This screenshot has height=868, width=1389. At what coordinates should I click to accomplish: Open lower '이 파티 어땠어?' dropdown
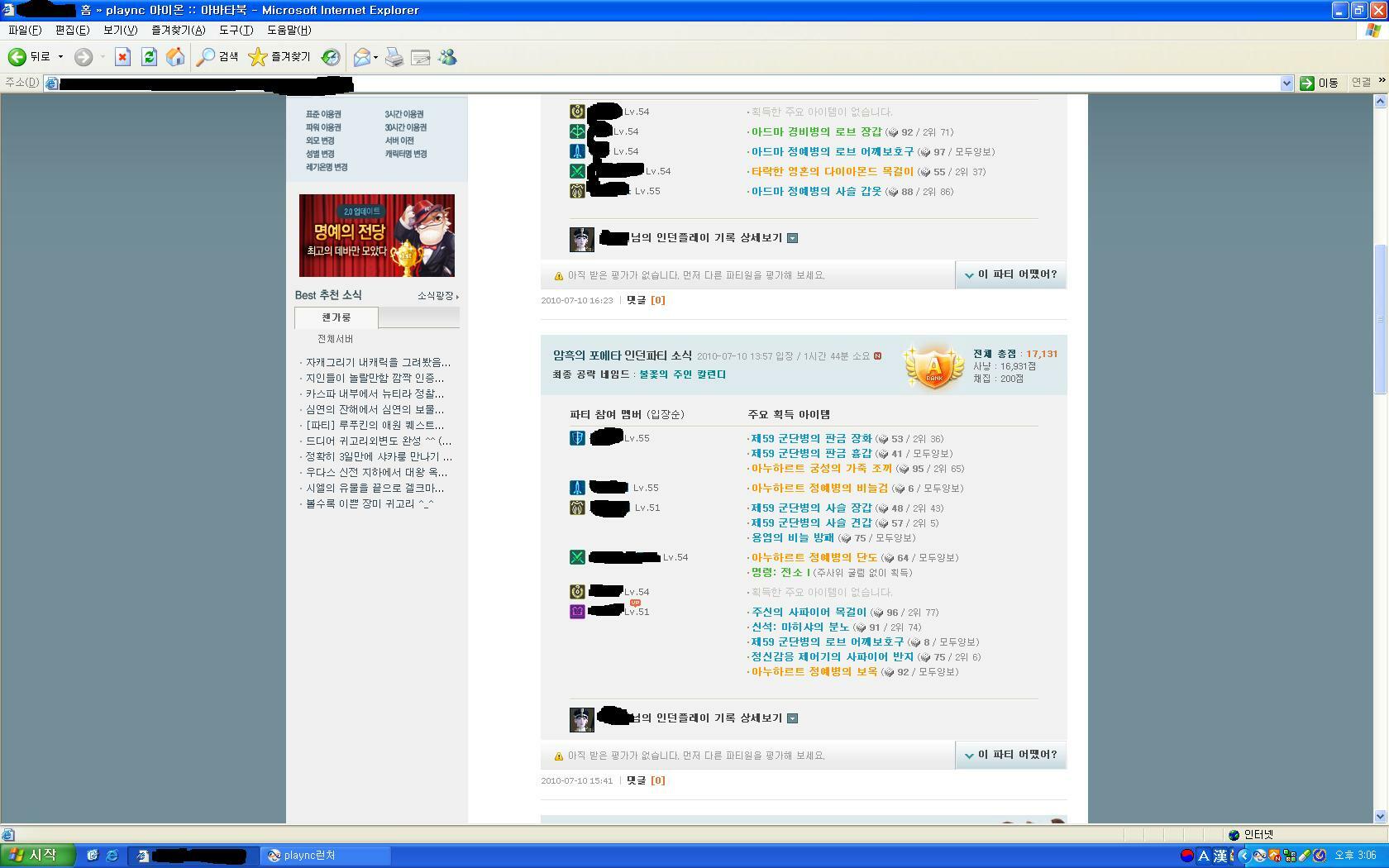pyautogui.click(x=1010, y=755)
